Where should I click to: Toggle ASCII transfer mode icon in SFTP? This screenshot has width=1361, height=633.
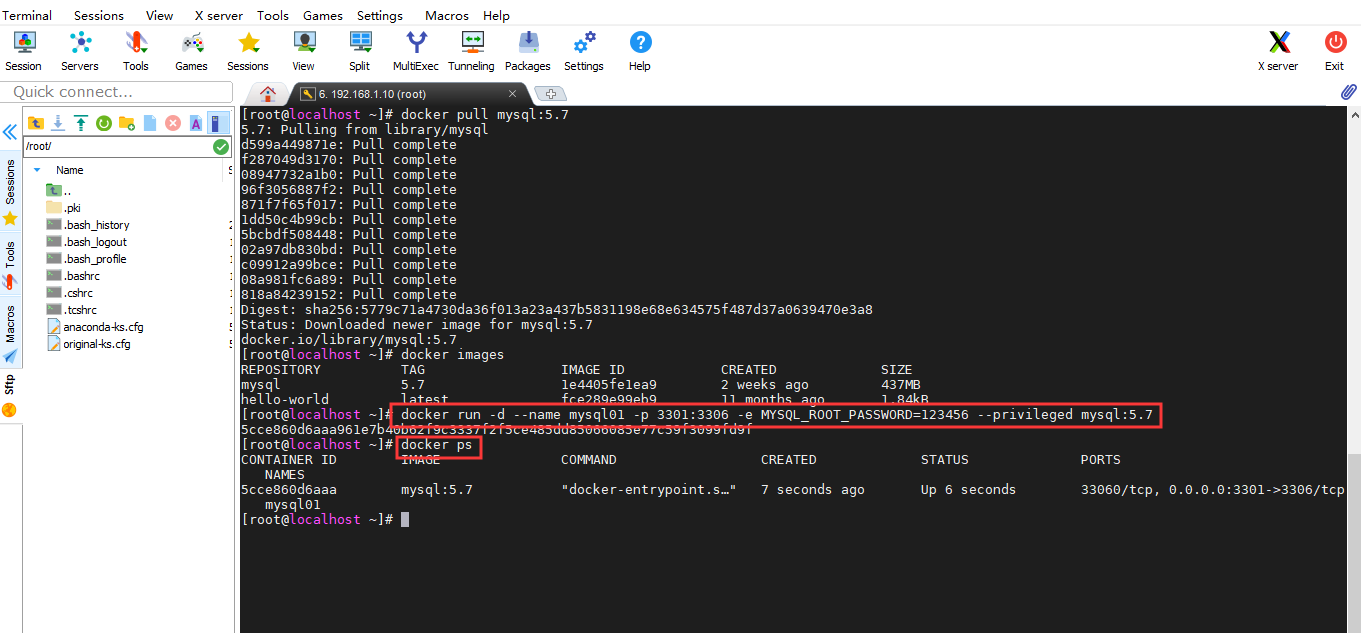196,123
